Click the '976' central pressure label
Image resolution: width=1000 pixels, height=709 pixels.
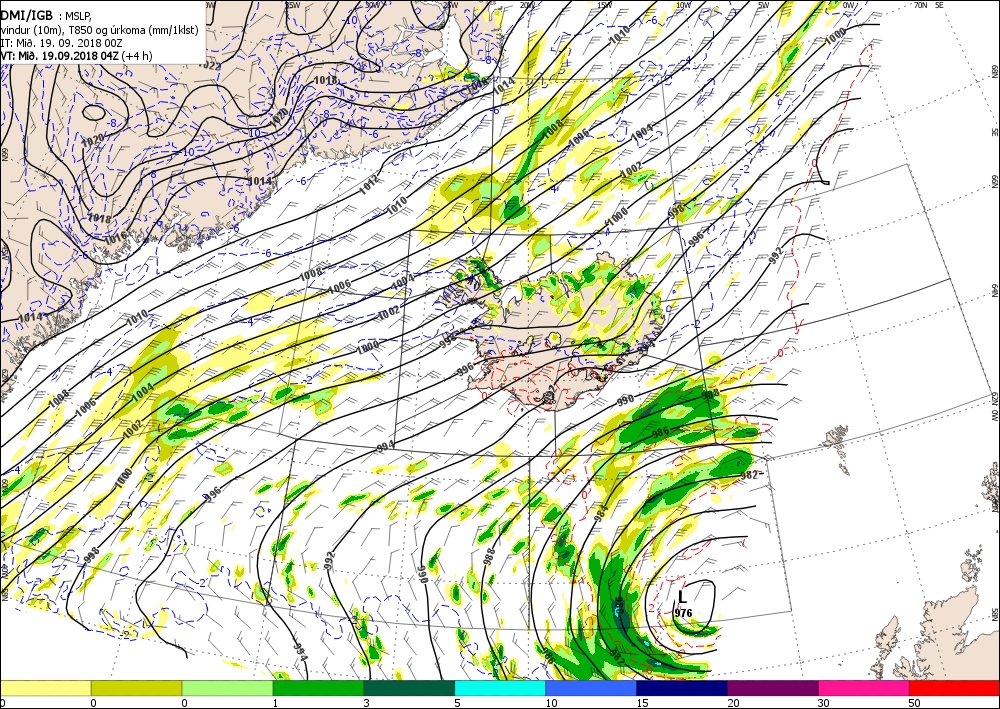[683, 613]
